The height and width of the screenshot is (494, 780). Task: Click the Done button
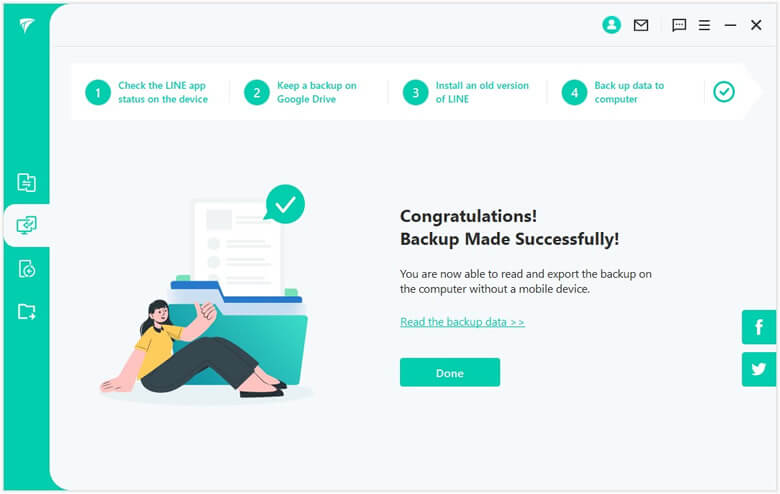[450, 372]
